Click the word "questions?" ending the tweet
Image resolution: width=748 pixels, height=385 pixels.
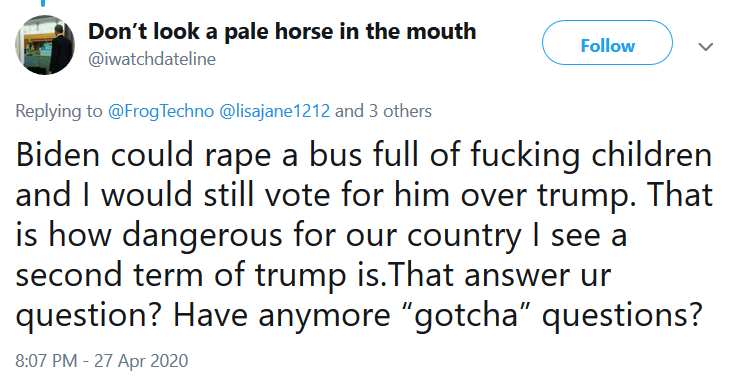[x=623, y=315]
